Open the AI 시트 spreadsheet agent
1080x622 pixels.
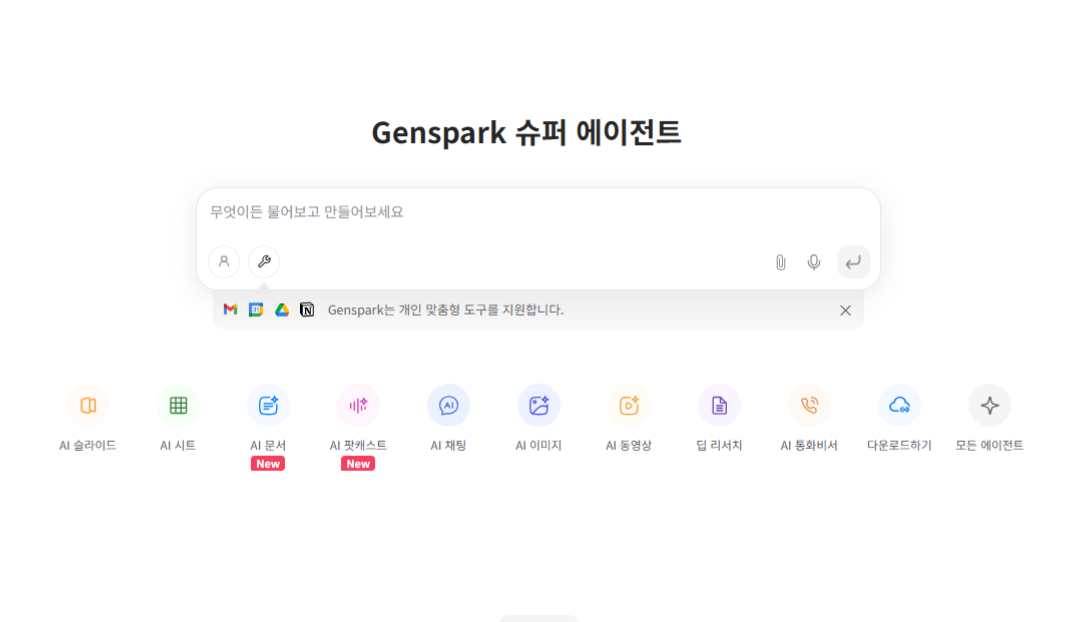pos(178,405)
